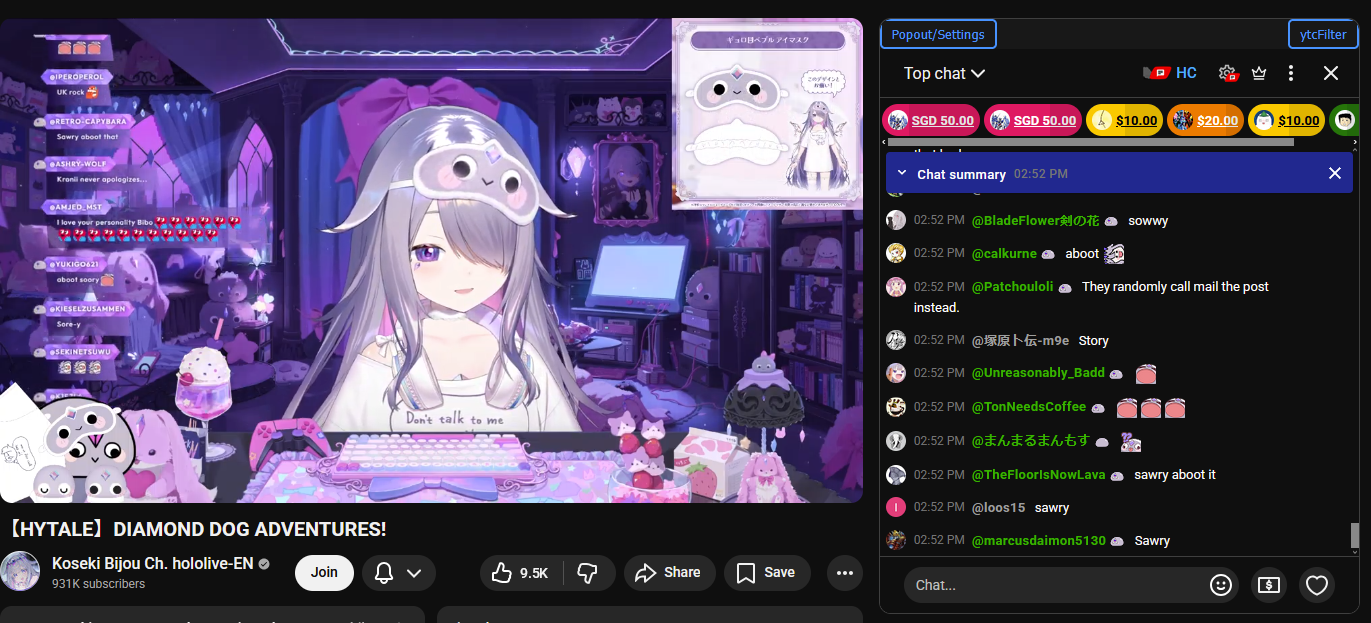Click @calkurne's member badge icon

click(x=1048, y=254)
